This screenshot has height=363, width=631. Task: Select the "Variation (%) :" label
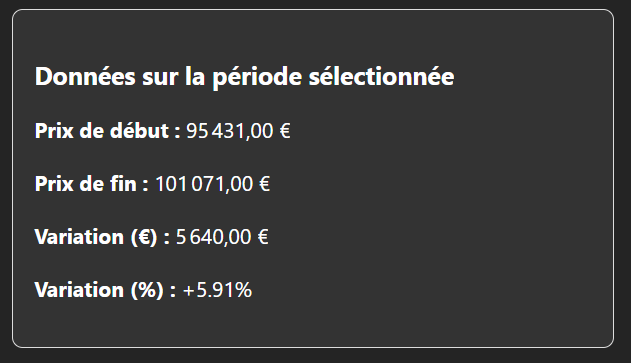click(x=105, y=290)
